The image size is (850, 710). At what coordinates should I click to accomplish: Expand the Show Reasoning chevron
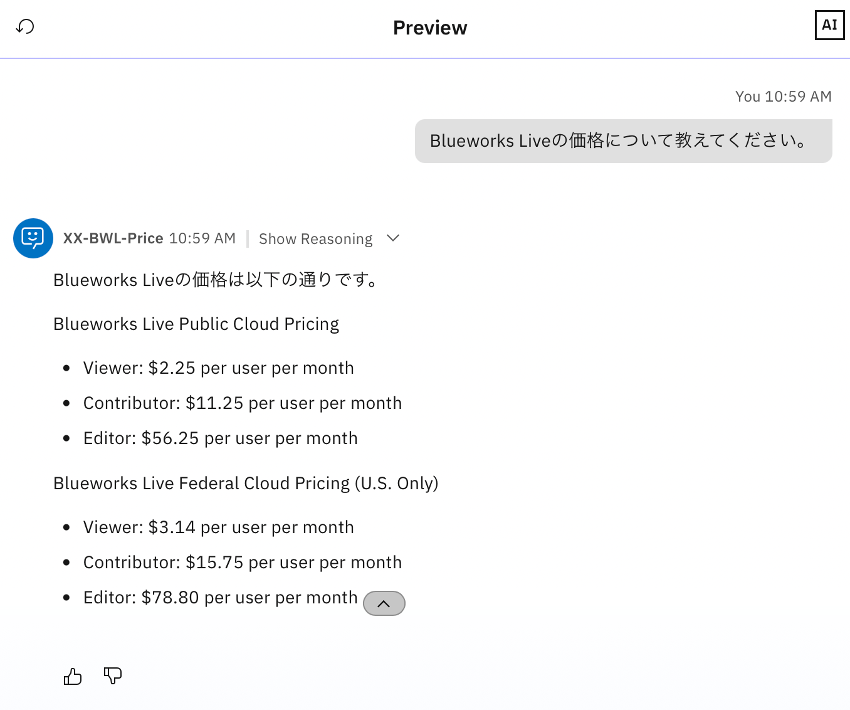[x=393, y=238]
